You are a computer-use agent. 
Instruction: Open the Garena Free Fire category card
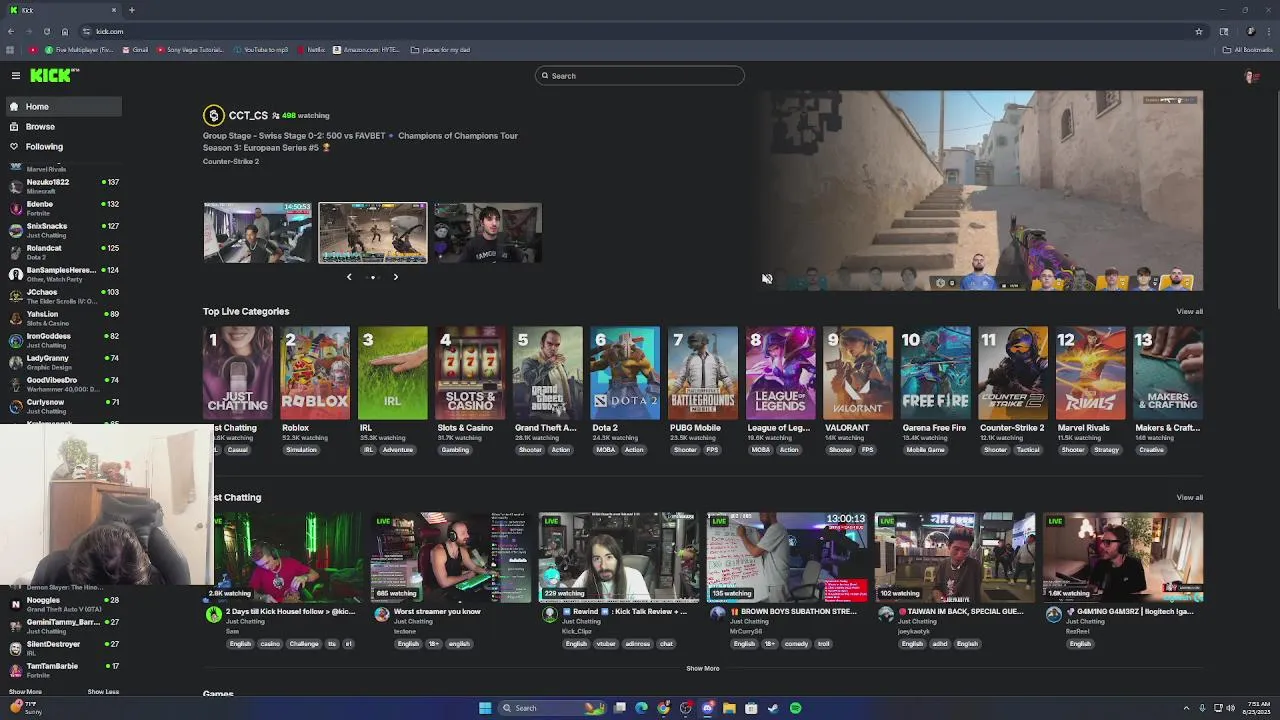[x=935, y=373]
